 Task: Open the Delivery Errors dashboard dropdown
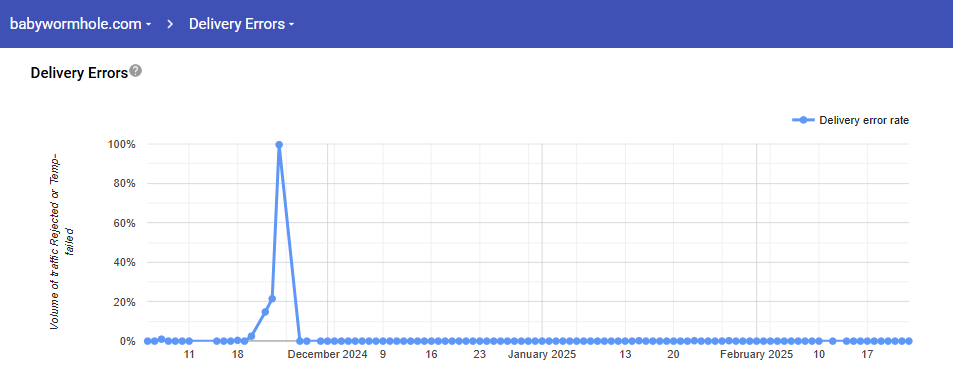(x=241, y=24)
